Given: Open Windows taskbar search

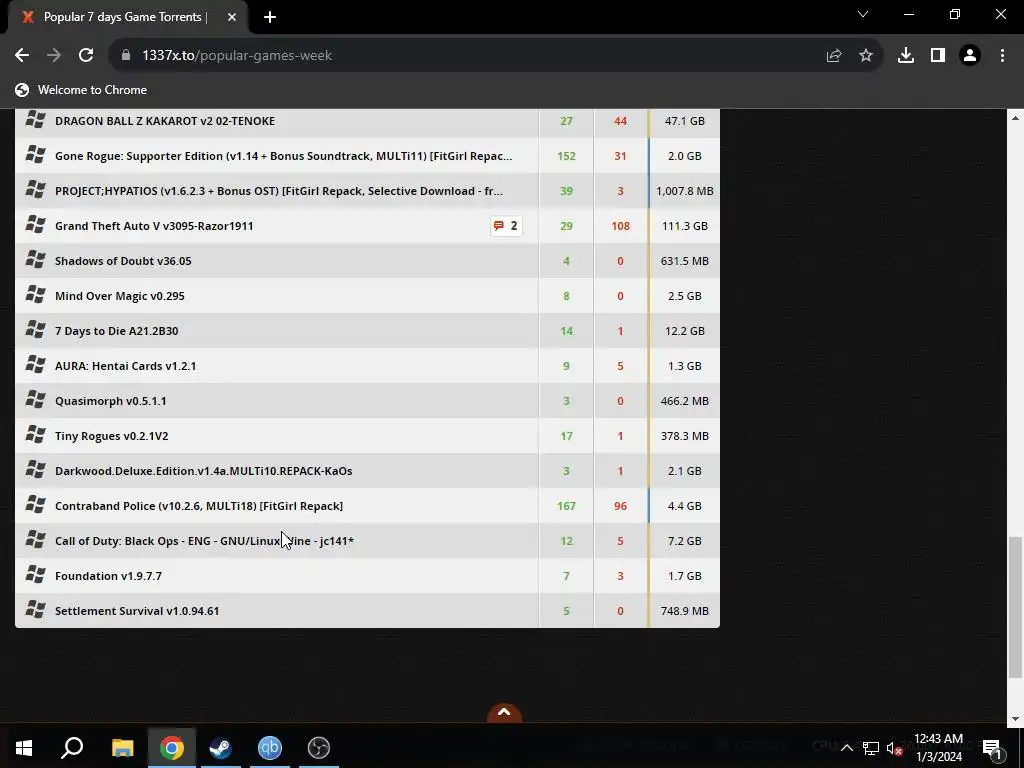Looking at the screenshot, I should click(x=72, y=748).
